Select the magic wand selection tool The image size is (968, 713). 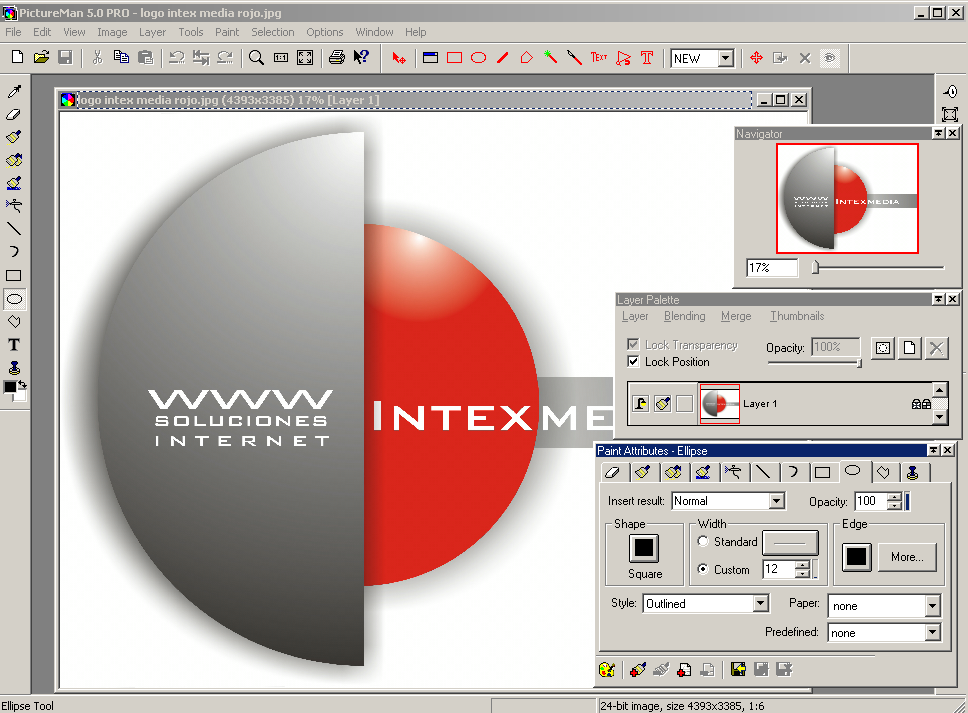tap(550, 57)
